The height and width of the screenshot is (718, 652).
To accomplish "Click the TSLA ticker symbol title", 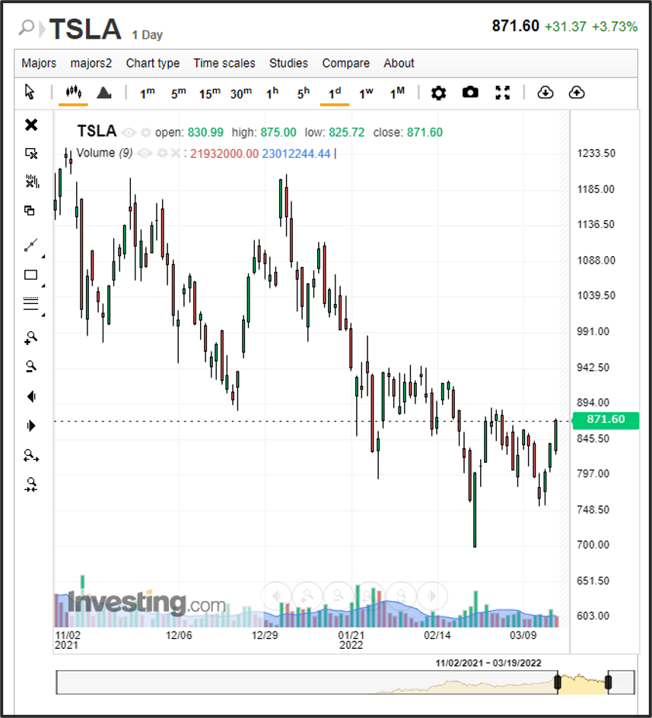I will tap(85, 29).
